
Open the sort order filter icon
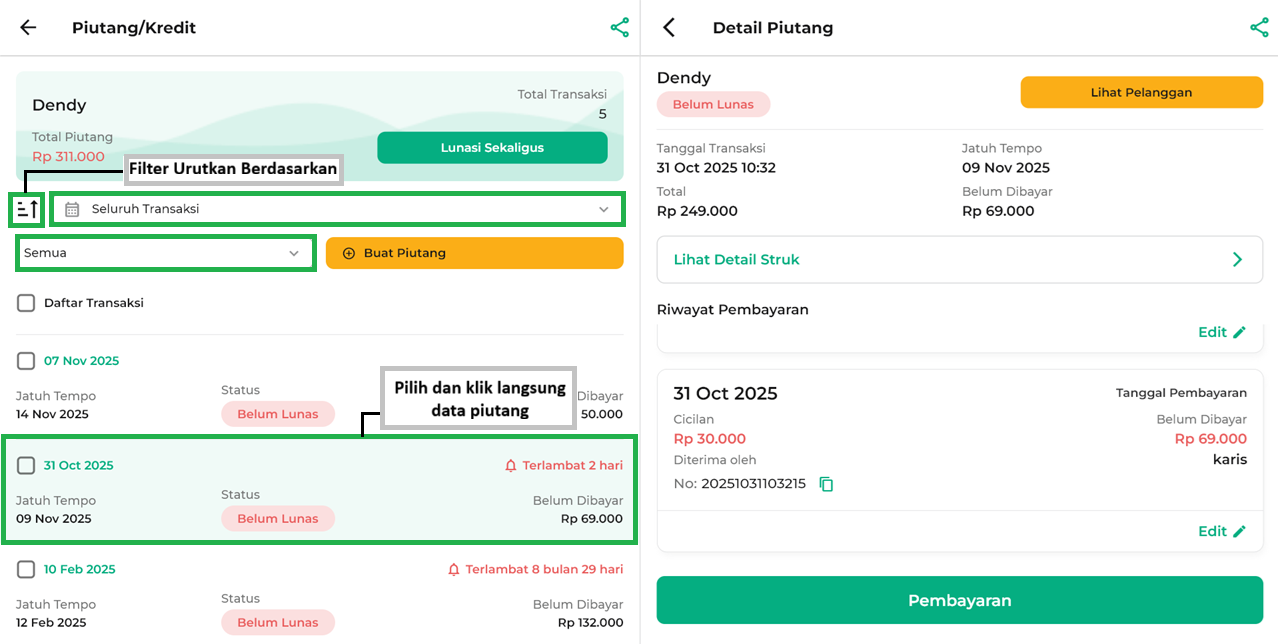pos(27,210)
